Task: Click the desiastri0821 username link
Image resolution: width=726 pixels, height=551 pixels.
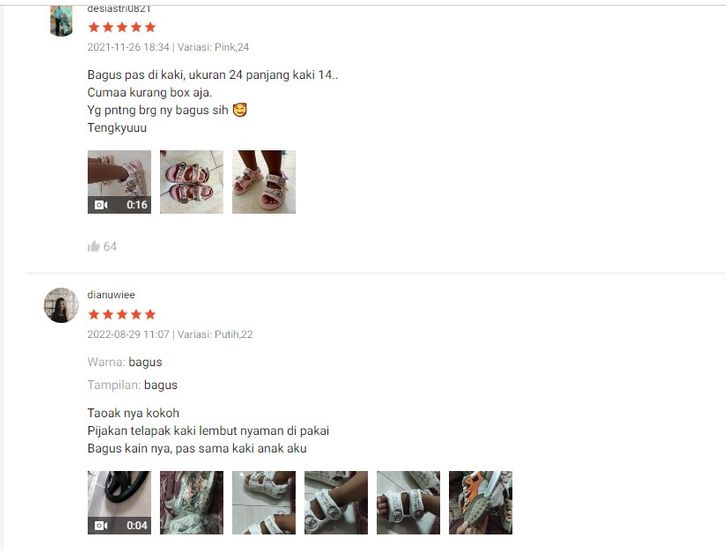Action: [119, 9]
